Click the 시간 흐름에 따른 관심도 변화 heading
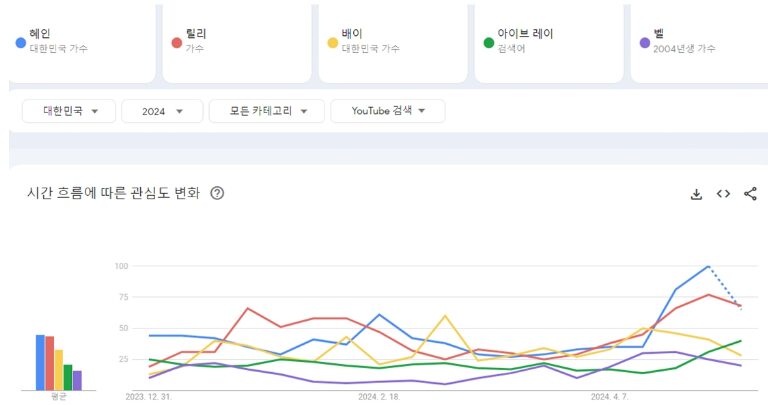Image resolution: width=768 pixels, height=405 pixels. point(113,193)
